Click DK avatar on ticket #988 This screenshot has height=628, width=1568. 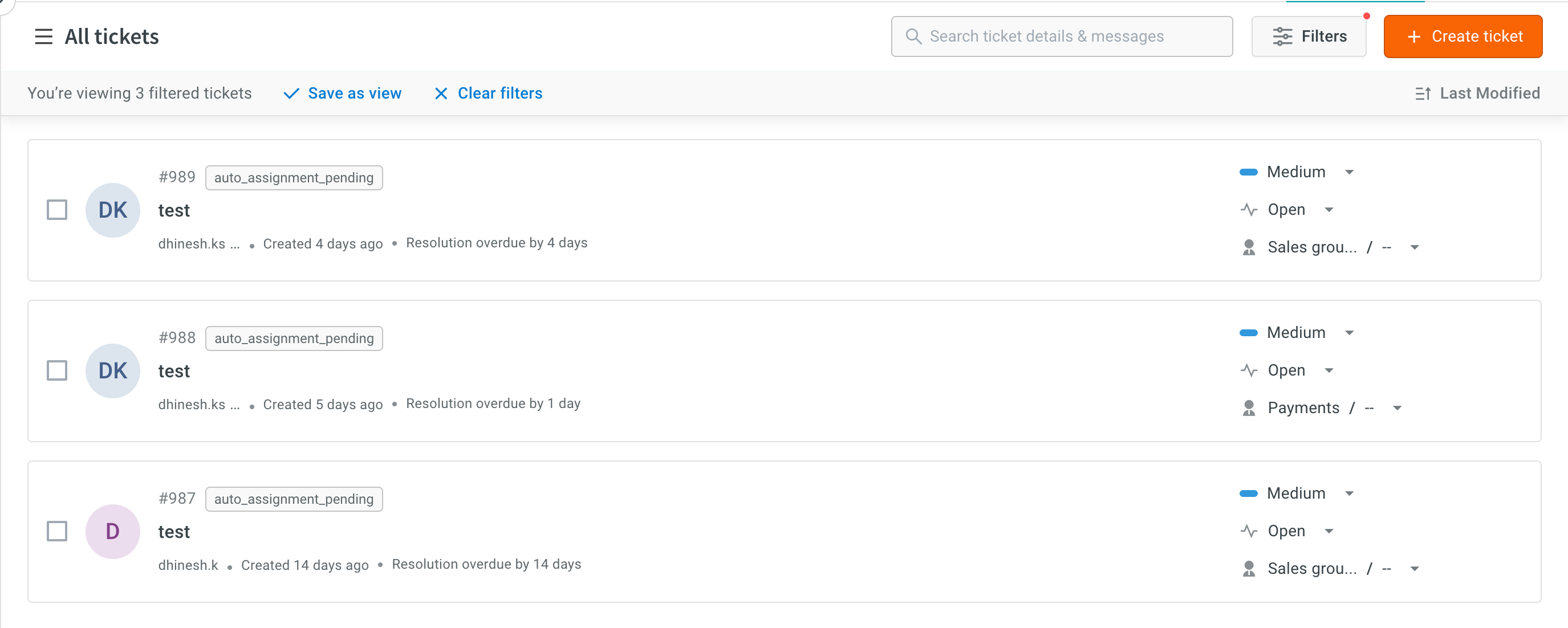[x=112, y=370]
